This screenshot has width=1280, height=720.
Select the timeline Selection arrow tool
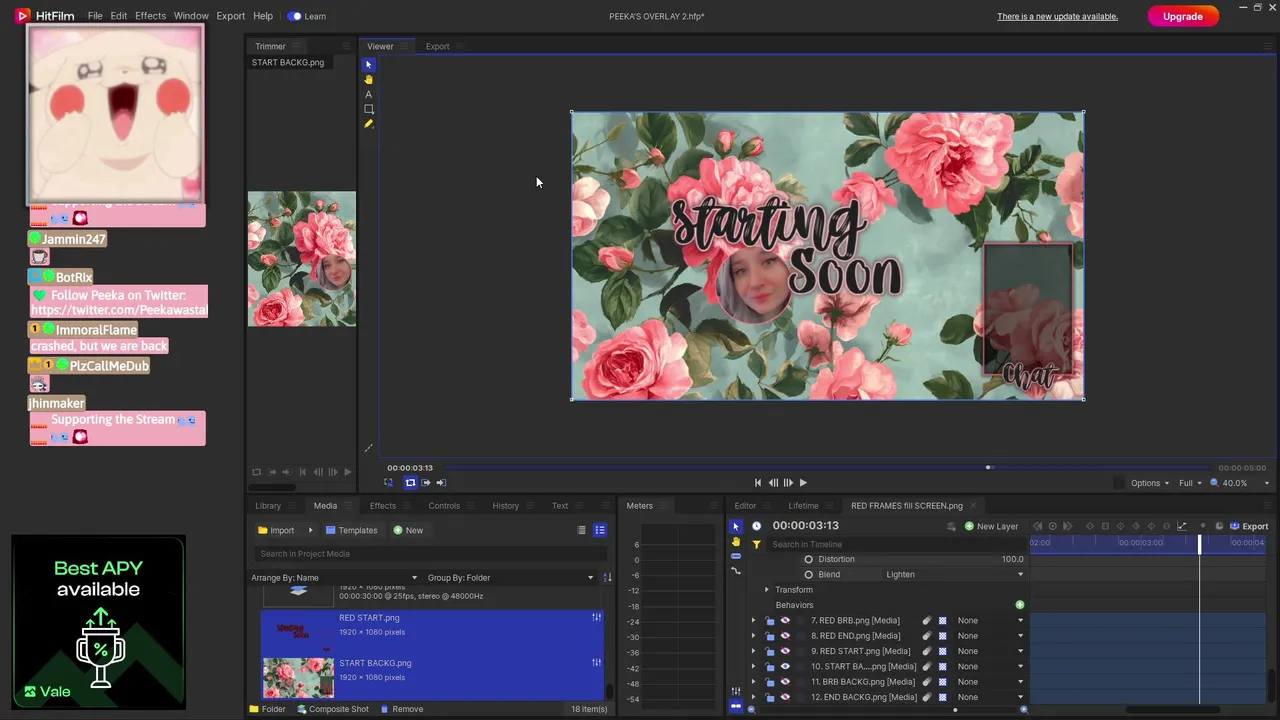(x=736, y=526)
